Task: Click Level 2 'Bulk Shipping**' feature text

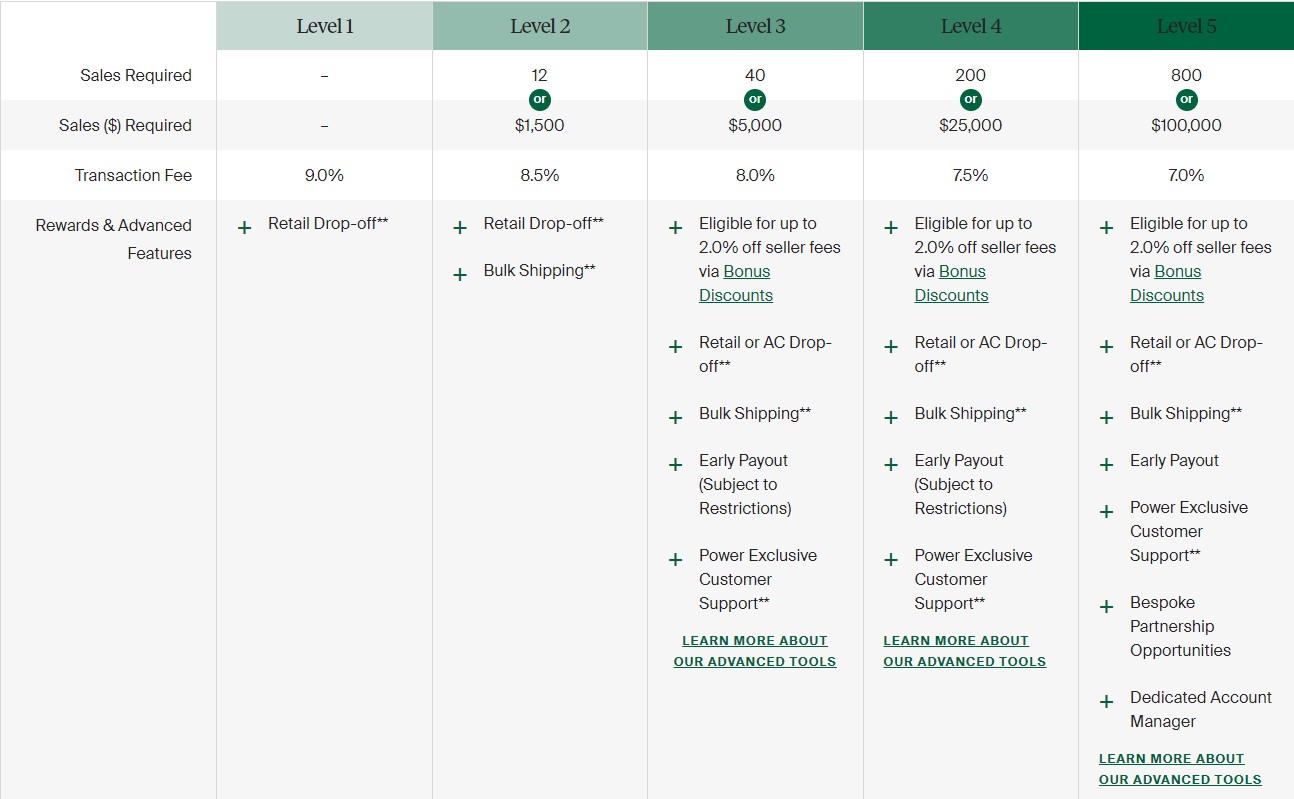Action: 540,270
